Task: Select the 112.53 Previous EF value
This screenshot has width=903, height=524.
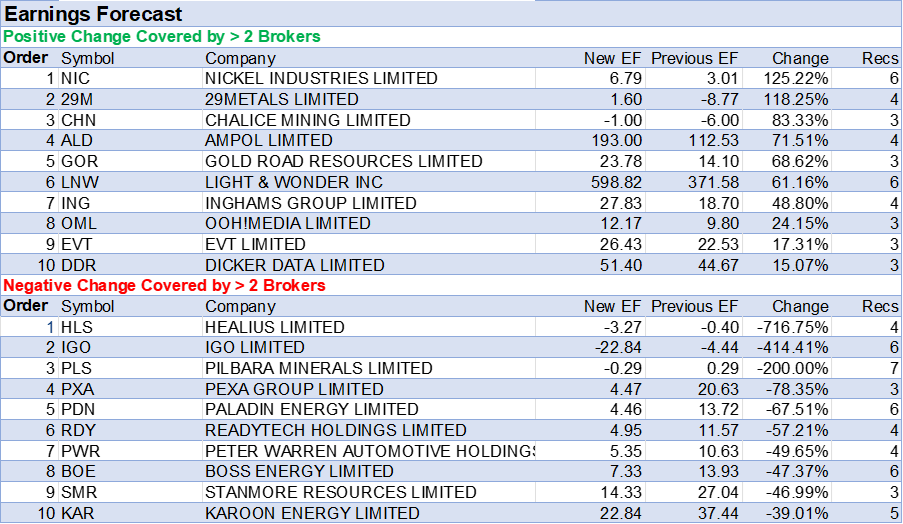Action: point(710,141)
